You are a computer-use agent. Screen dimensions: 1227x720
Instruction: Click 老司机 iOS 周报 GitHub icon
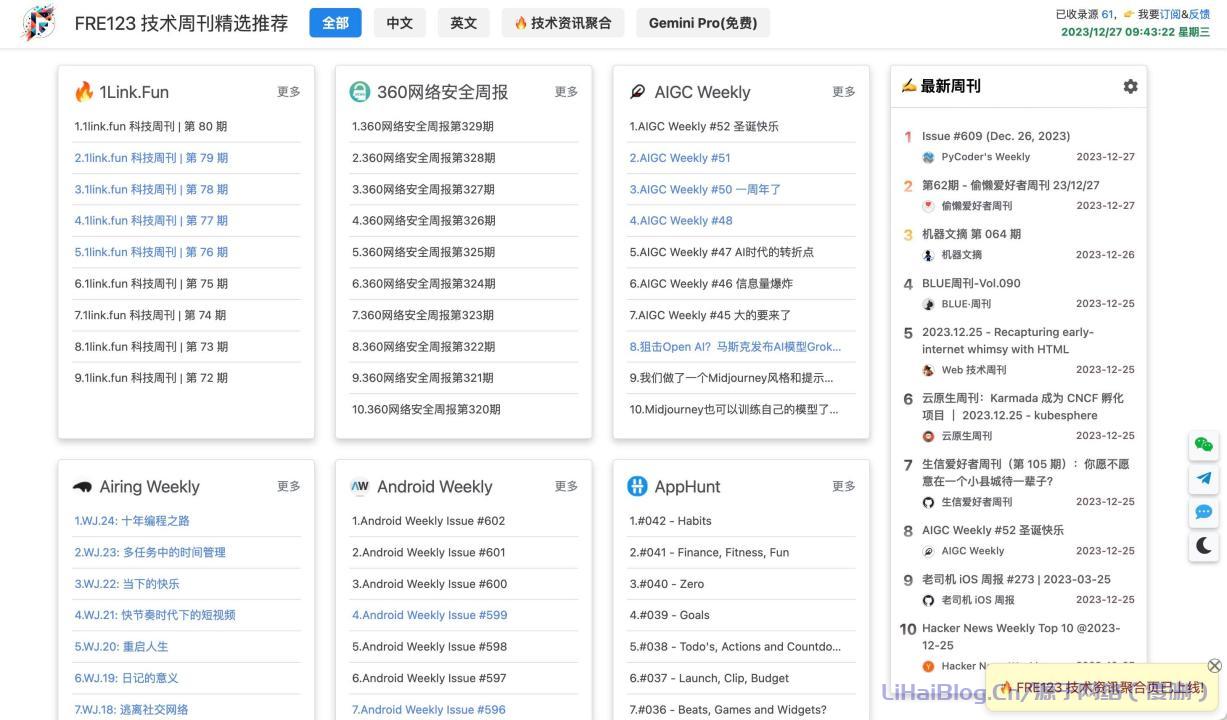tap(928, 600)
